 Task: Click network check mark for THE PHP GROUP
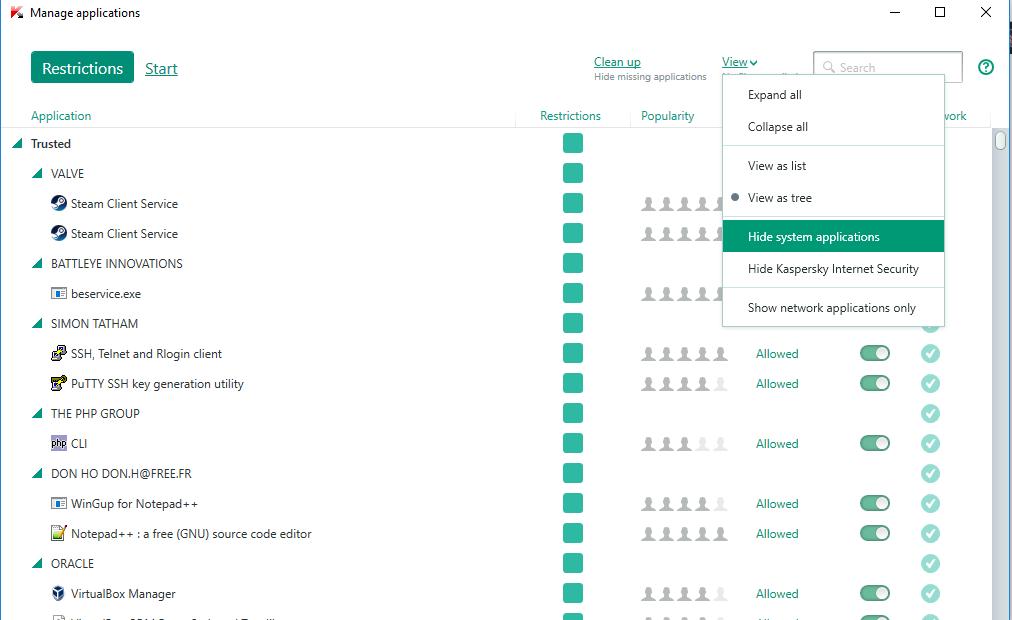(930, 414)
